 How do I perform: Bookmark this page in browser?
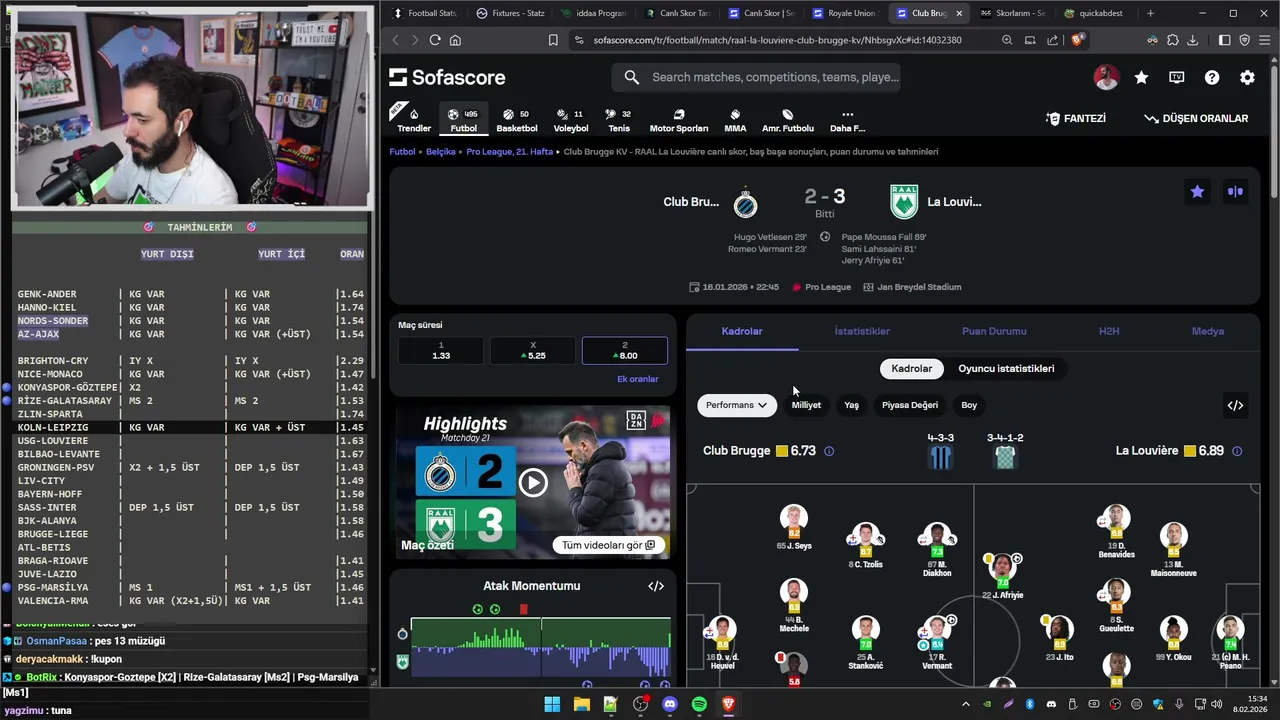click(553, 40)
